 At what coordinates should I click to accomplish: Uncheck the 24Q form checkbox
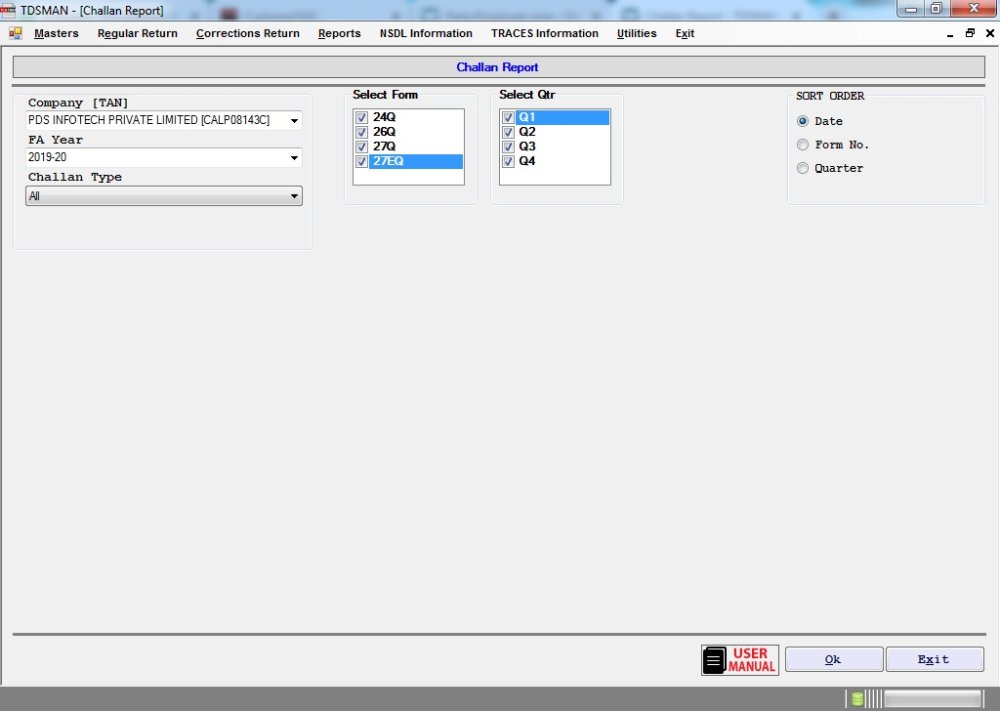pos(362,117)
